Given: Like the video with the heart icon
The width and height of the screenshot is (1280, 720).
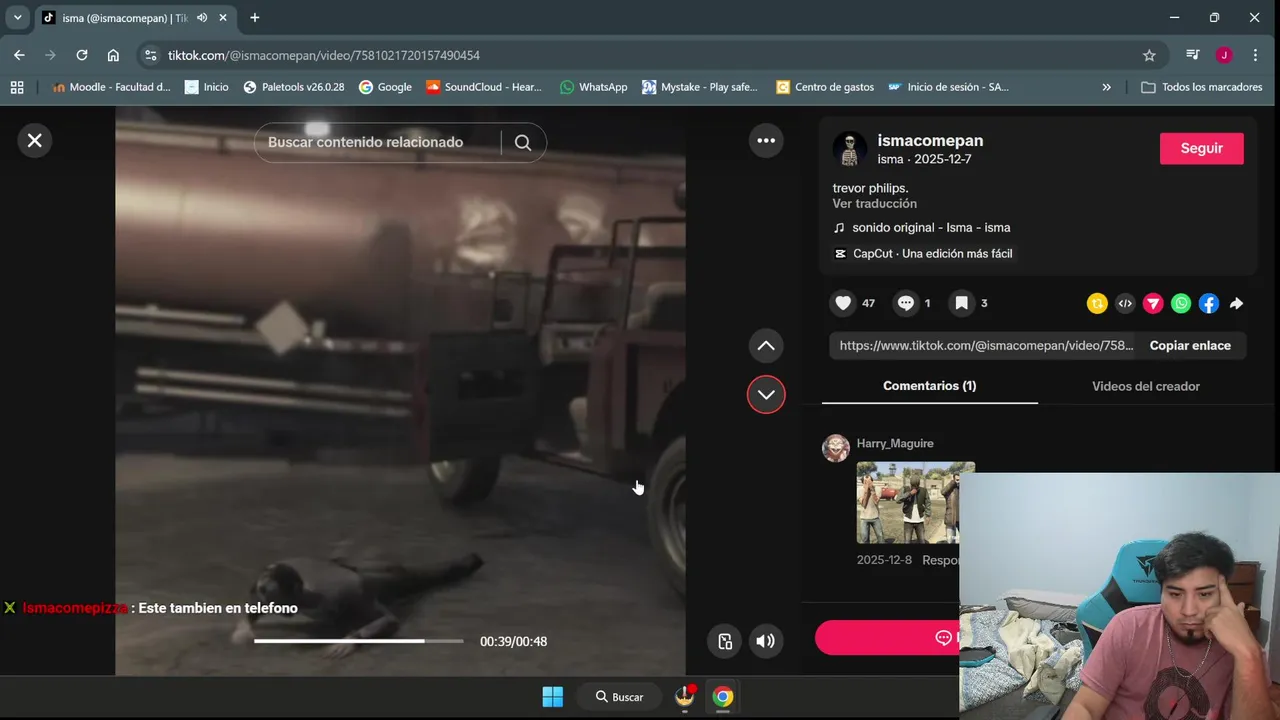Looking at the screenshot, I should pos(843,303).
